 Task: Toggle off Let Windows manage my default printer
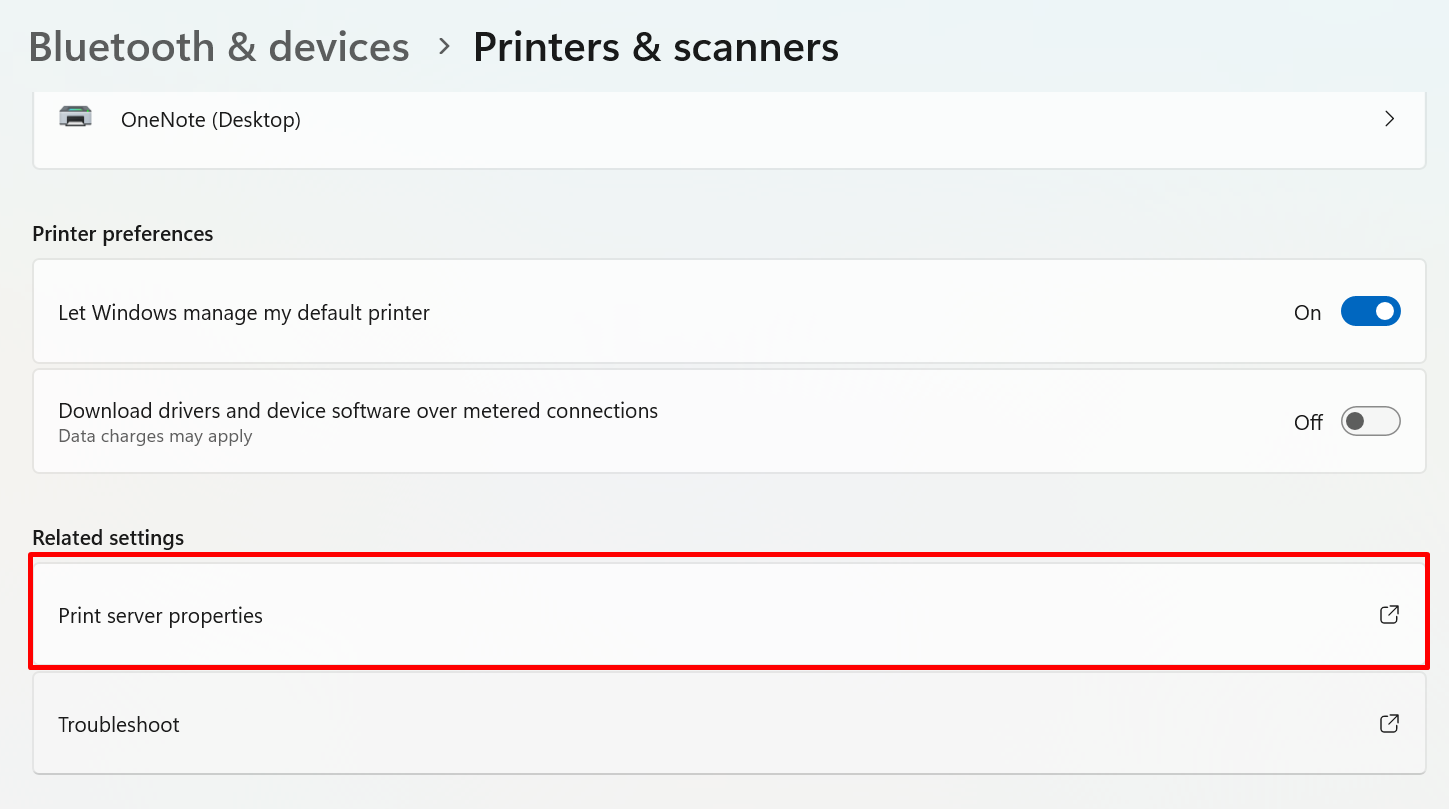1370,311
